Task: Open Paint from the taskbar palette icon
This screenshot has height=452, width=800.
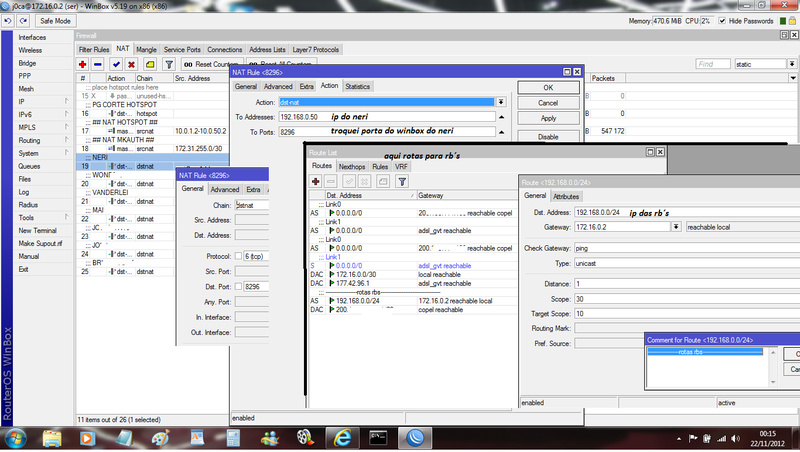Action: click(161, 438)
